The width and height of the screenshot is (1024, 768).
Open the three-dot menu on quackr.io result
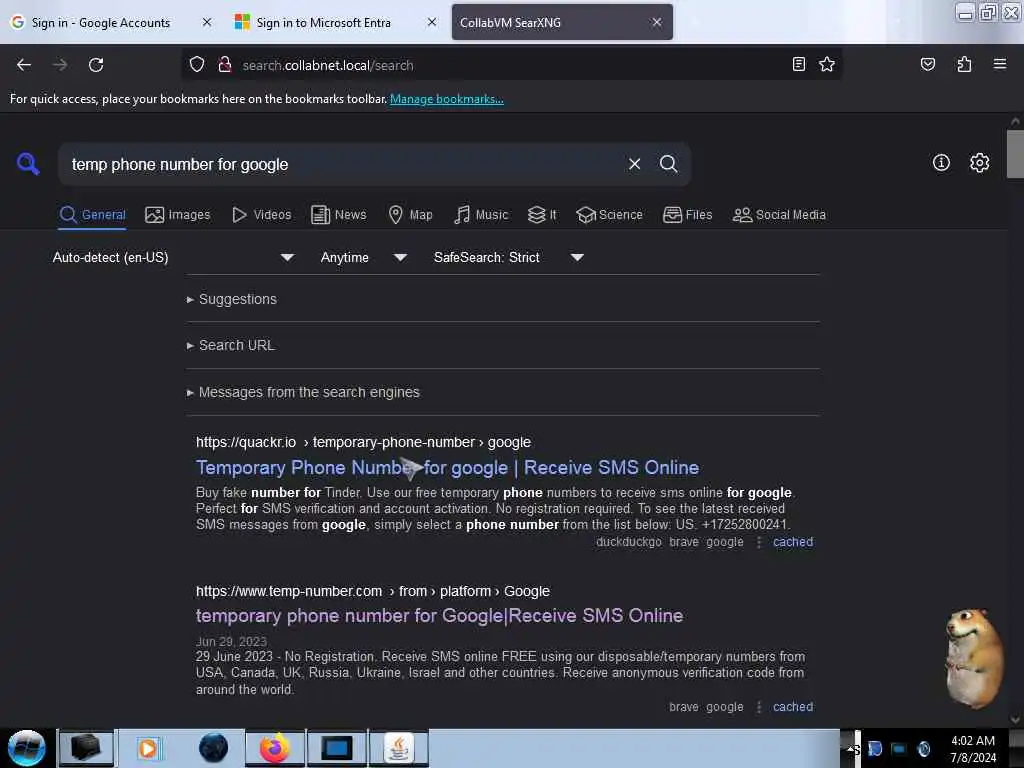coord(759,542)
